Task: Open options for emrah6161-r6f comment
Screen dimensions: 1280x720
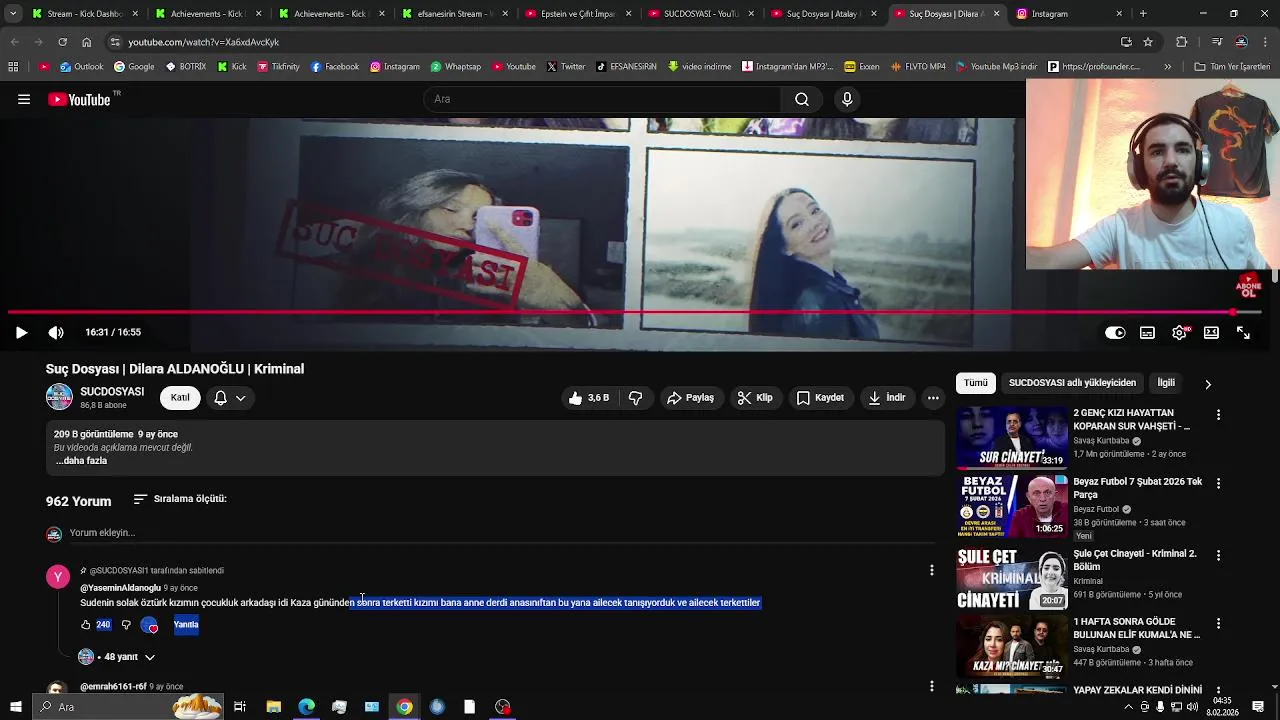Action: tap(931, 686)
